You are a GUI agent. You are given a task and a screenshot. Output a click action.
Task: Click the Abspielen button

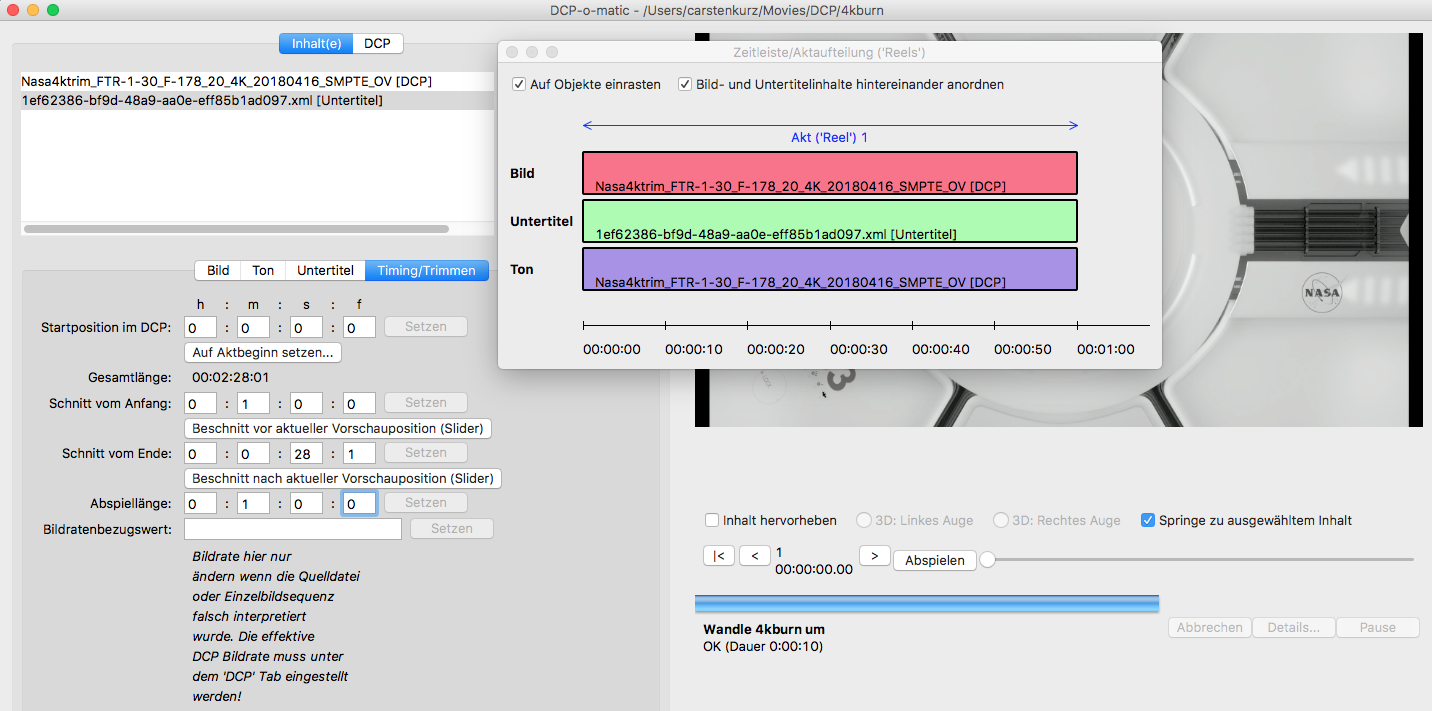coord(935,560)
